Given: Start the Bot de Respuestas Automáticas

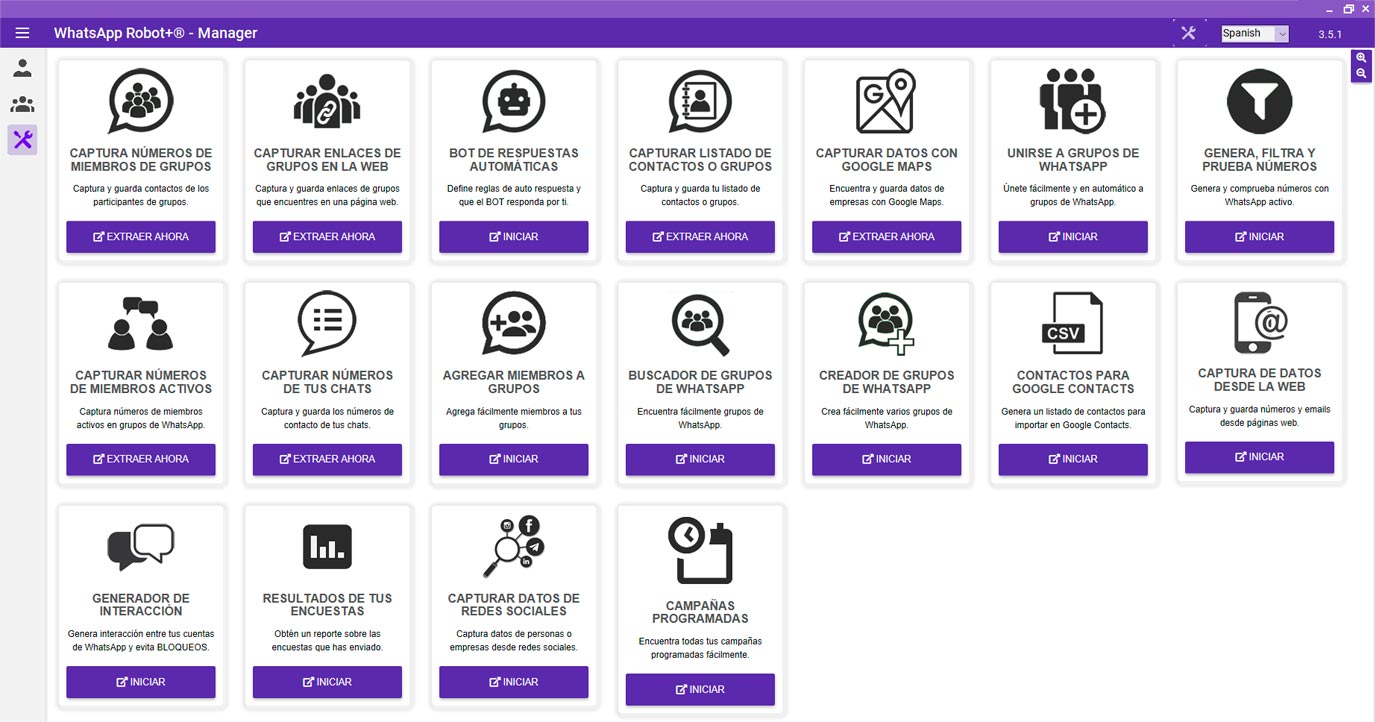Looking at the screenshot, I should click(x=514, y=237).
